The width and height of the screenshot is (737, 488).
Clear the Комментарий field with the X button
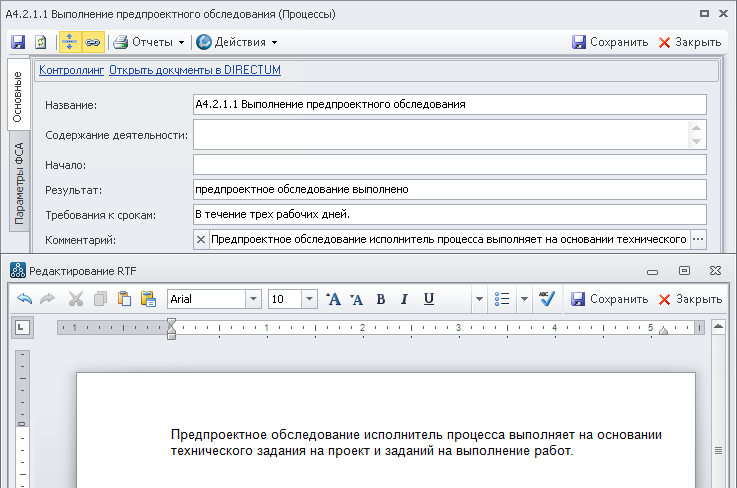click(201, 239)
